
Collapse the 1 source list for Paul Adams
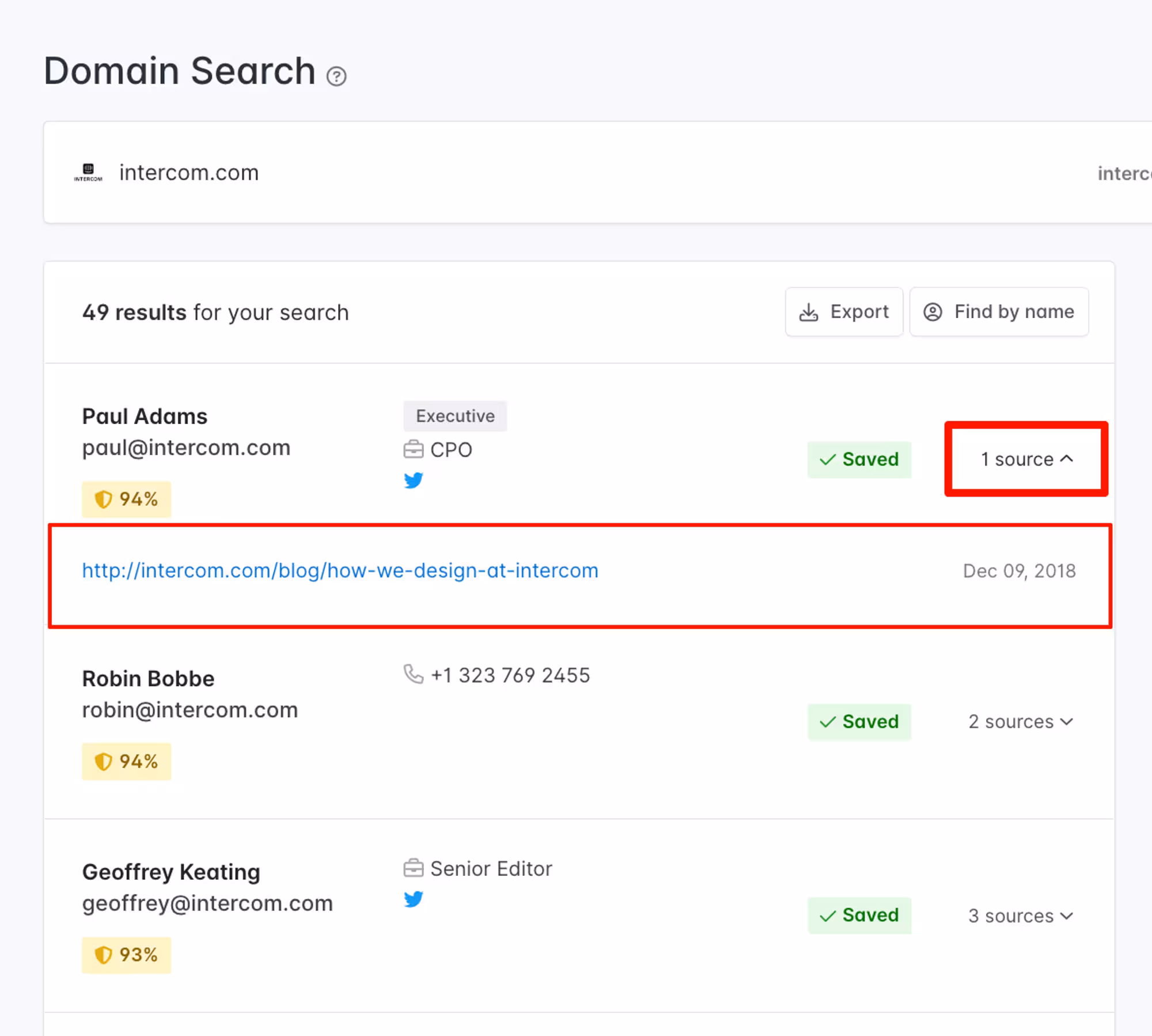tap(1026, 459)
